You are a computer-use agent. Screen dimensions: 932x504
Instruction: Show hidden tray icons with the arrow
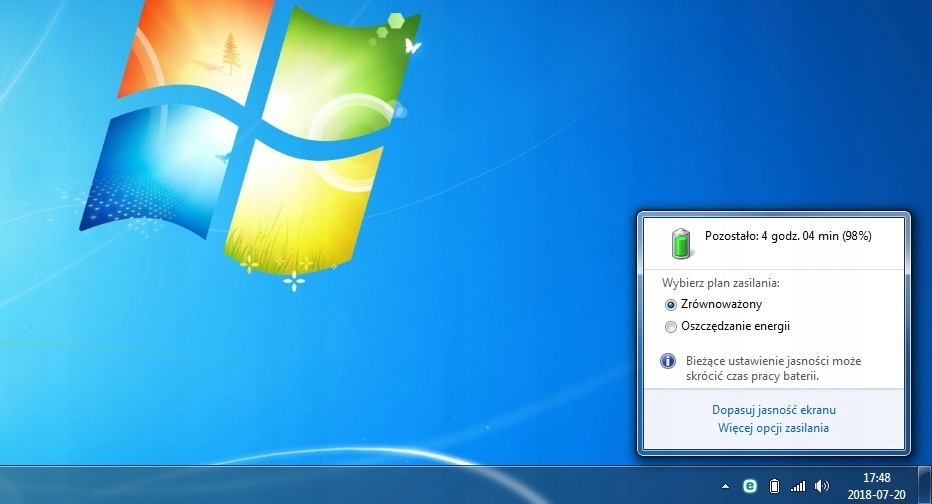(725, 486)
